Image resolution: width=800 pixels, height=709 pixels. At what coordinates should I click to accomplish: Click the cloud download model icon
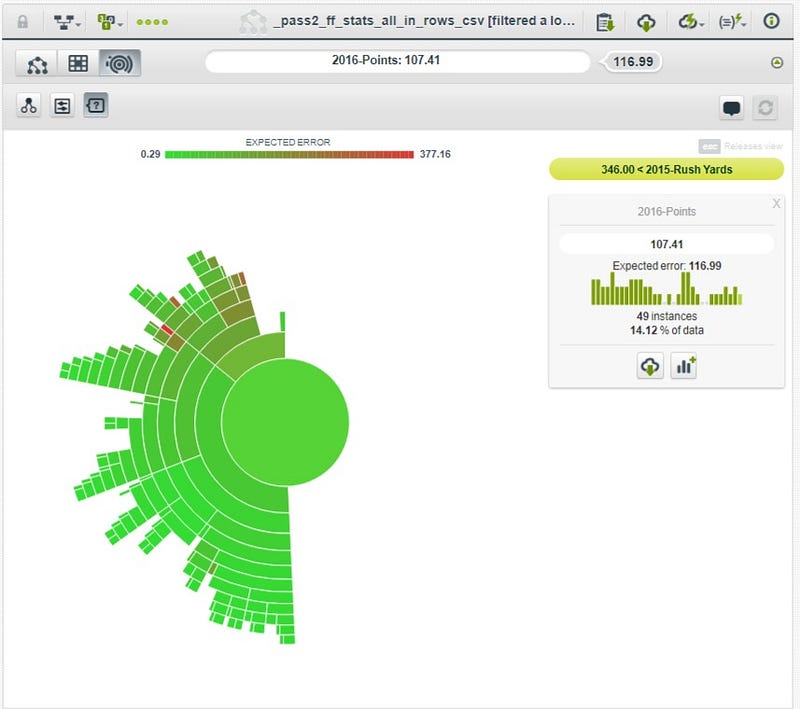coord(646,22)
